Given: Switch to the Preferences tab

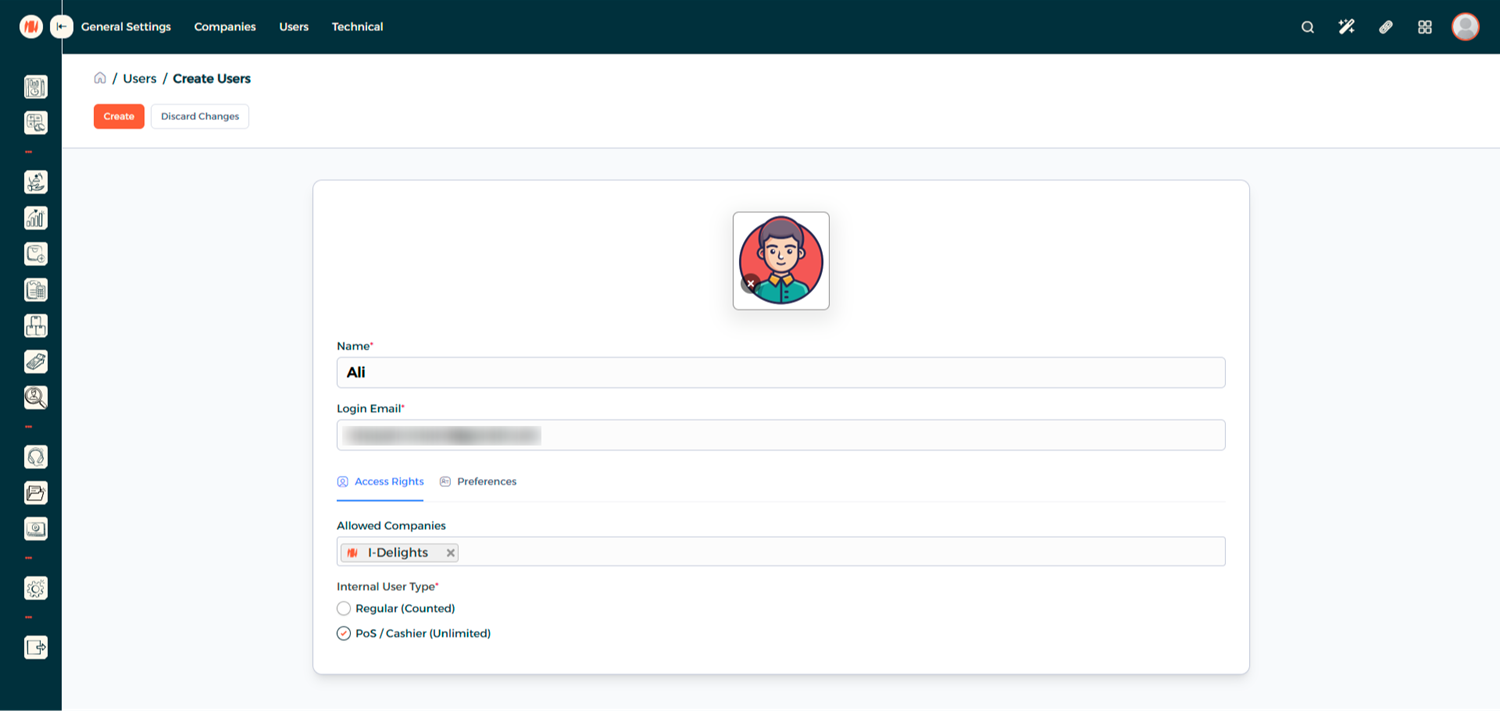Looking at the screenshot, I should click(x=478, y=482).
